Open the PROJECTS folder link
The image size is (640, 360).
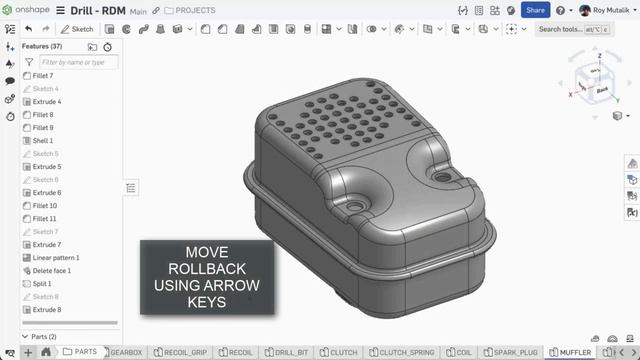190,10
